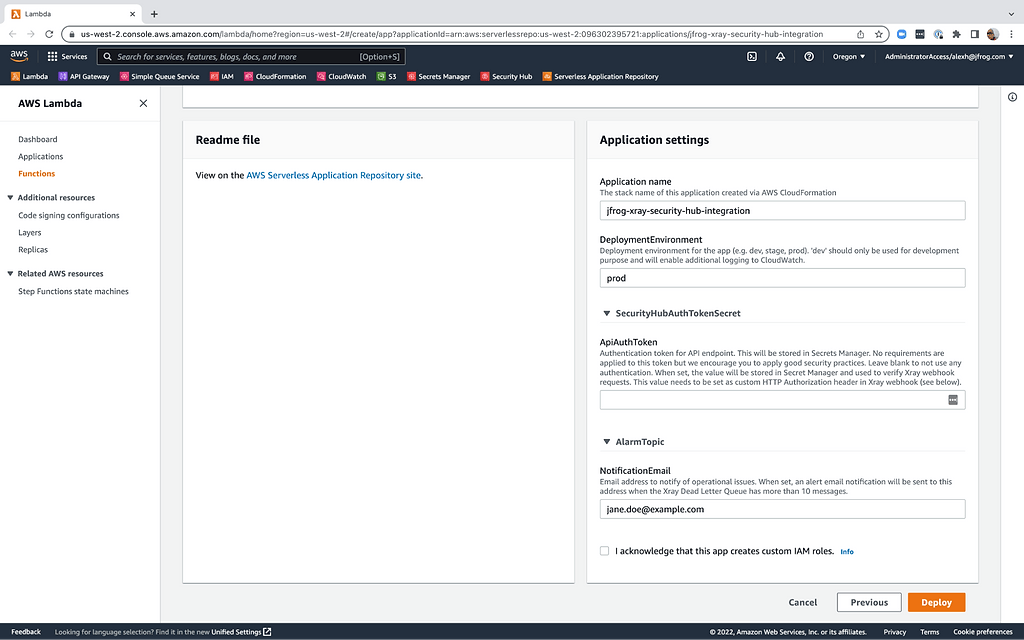Click the Previous button
This screenshot has width=1024, height=640.
(868, 602)
